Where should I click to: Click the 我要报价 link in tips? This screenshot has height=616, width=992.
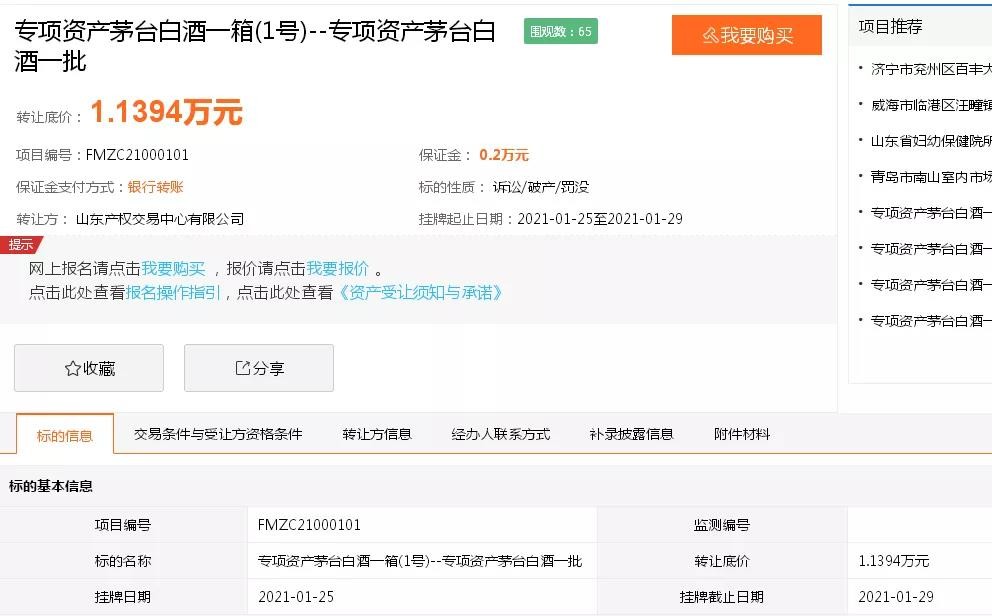[x=337, y=269]
